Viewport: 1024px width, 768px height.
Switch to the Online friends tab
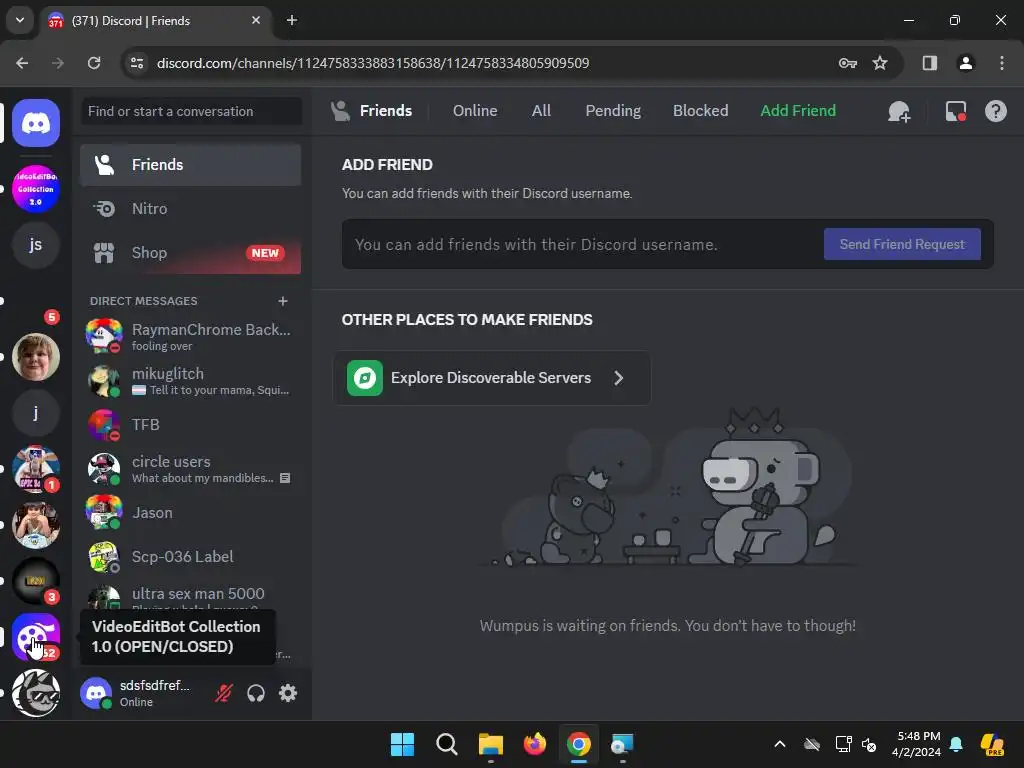click(475, 111)
